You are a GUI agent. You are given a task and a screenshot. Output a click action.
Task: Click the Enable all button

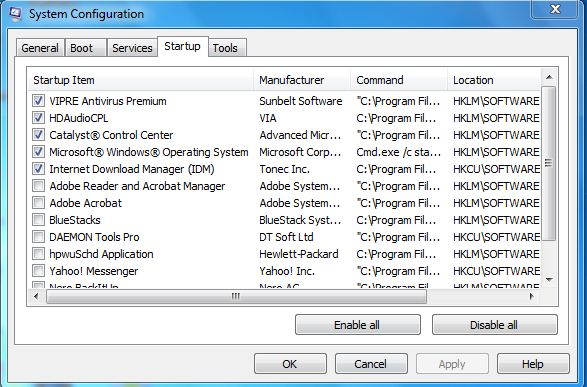pos(358,325)
